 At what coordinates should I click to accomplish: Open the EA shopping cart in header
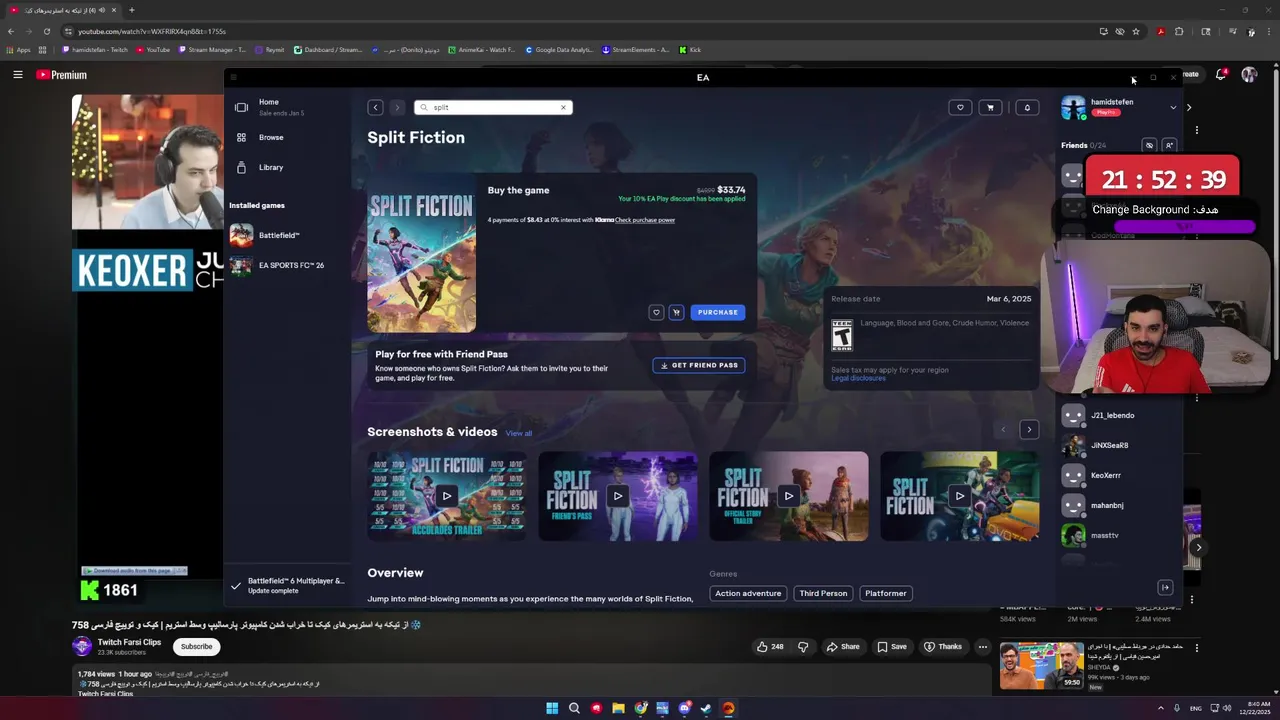[x=990, y=107]
